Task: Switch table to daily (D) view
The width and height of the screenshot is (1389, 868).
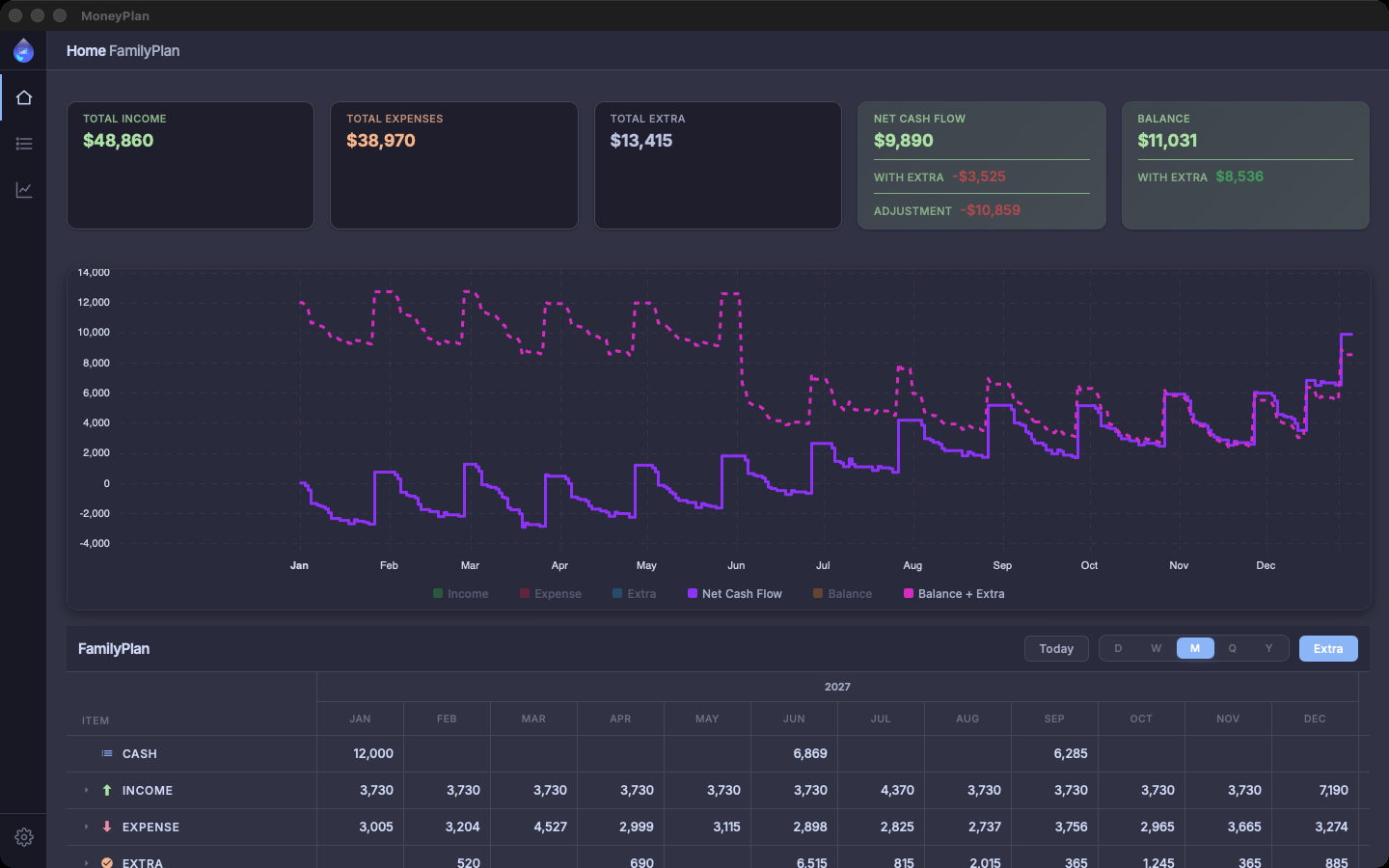Action: click(x=1119, y=648)
